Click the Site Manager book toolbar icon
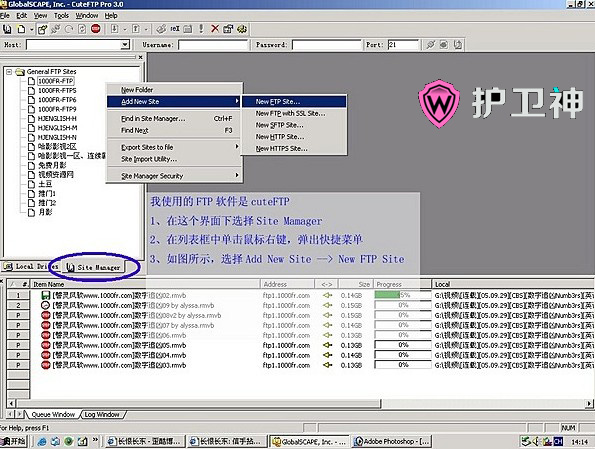This screenshot has width=595, height=449. click(x=7, y=29)
